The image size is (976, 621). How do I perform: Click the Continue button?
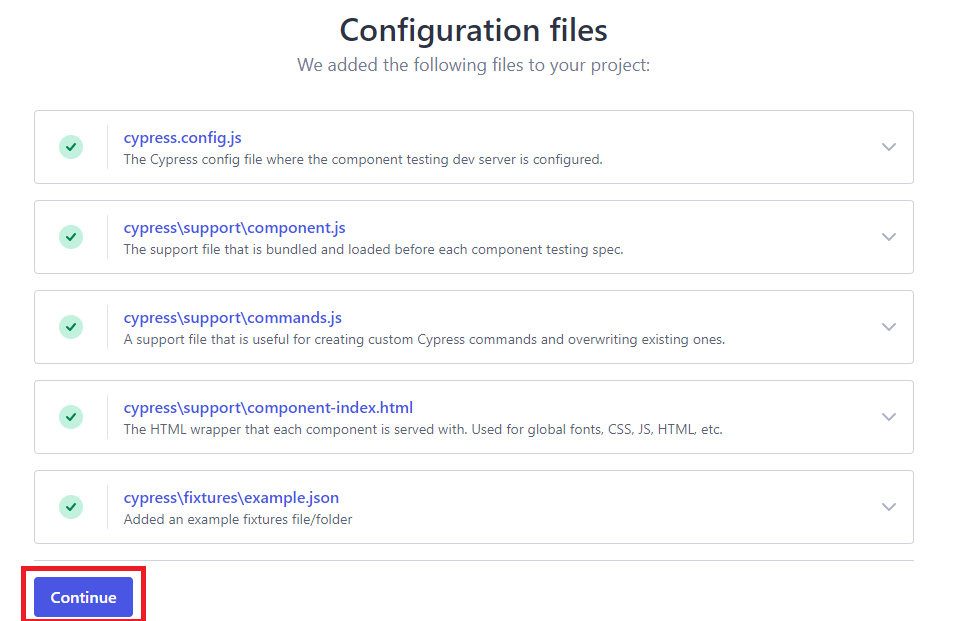(82, 597)
